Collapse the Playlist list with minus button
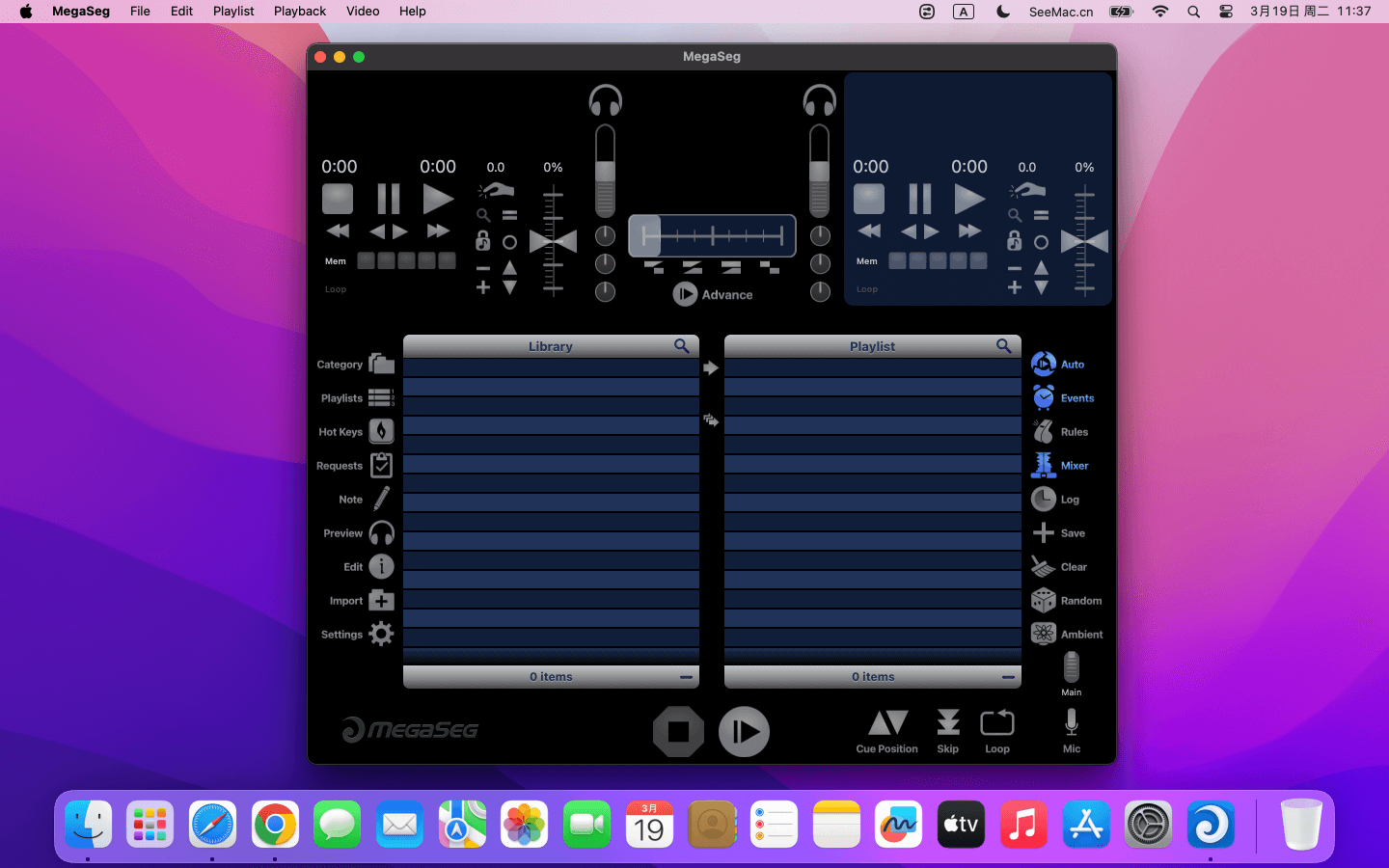Viewport: 1389px width, 868px height. pos(1008,677)
